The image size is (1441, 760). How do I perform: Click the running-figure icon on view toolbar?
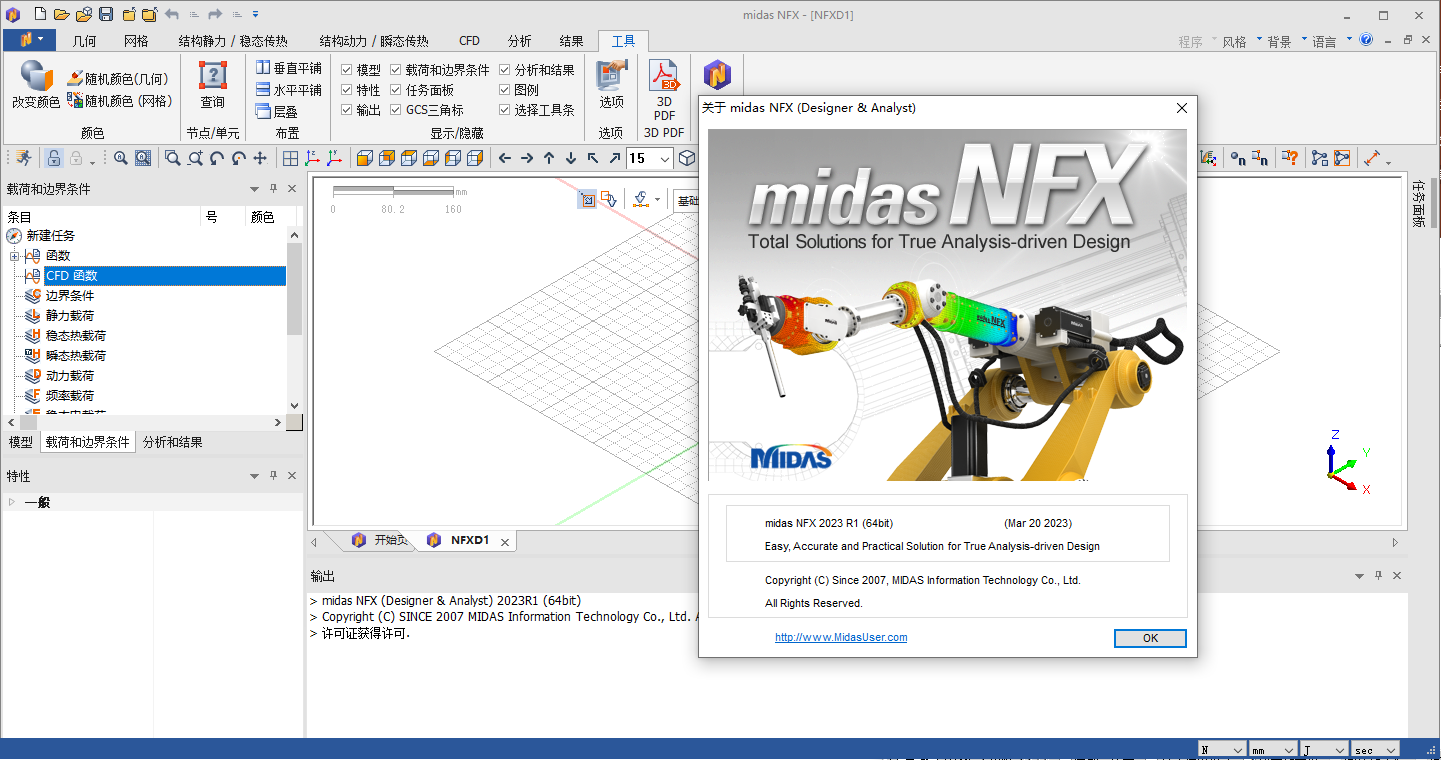coord(22,158)
